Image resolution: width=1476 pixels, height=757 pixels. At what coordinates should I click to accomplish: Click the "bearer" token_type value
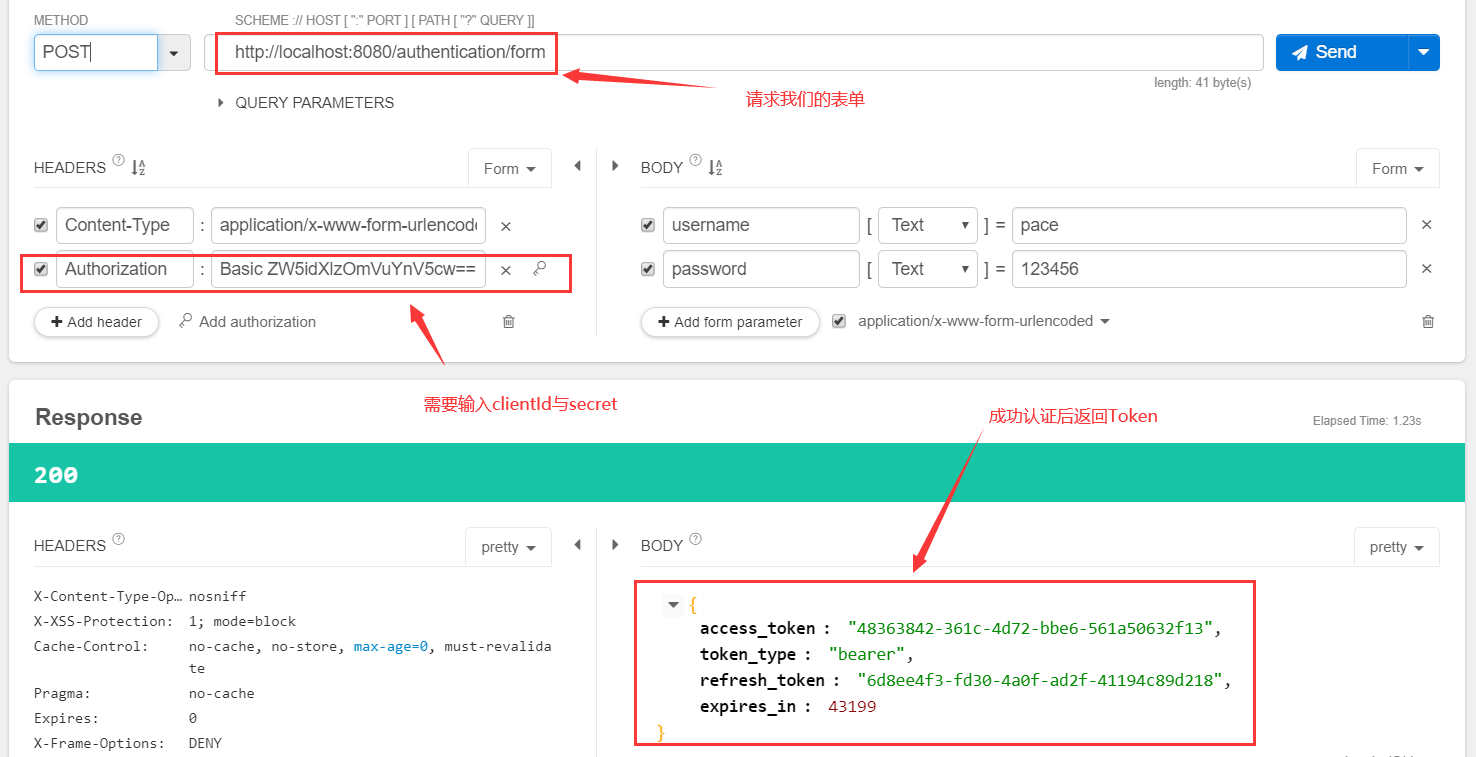click(x=868, y=655)
